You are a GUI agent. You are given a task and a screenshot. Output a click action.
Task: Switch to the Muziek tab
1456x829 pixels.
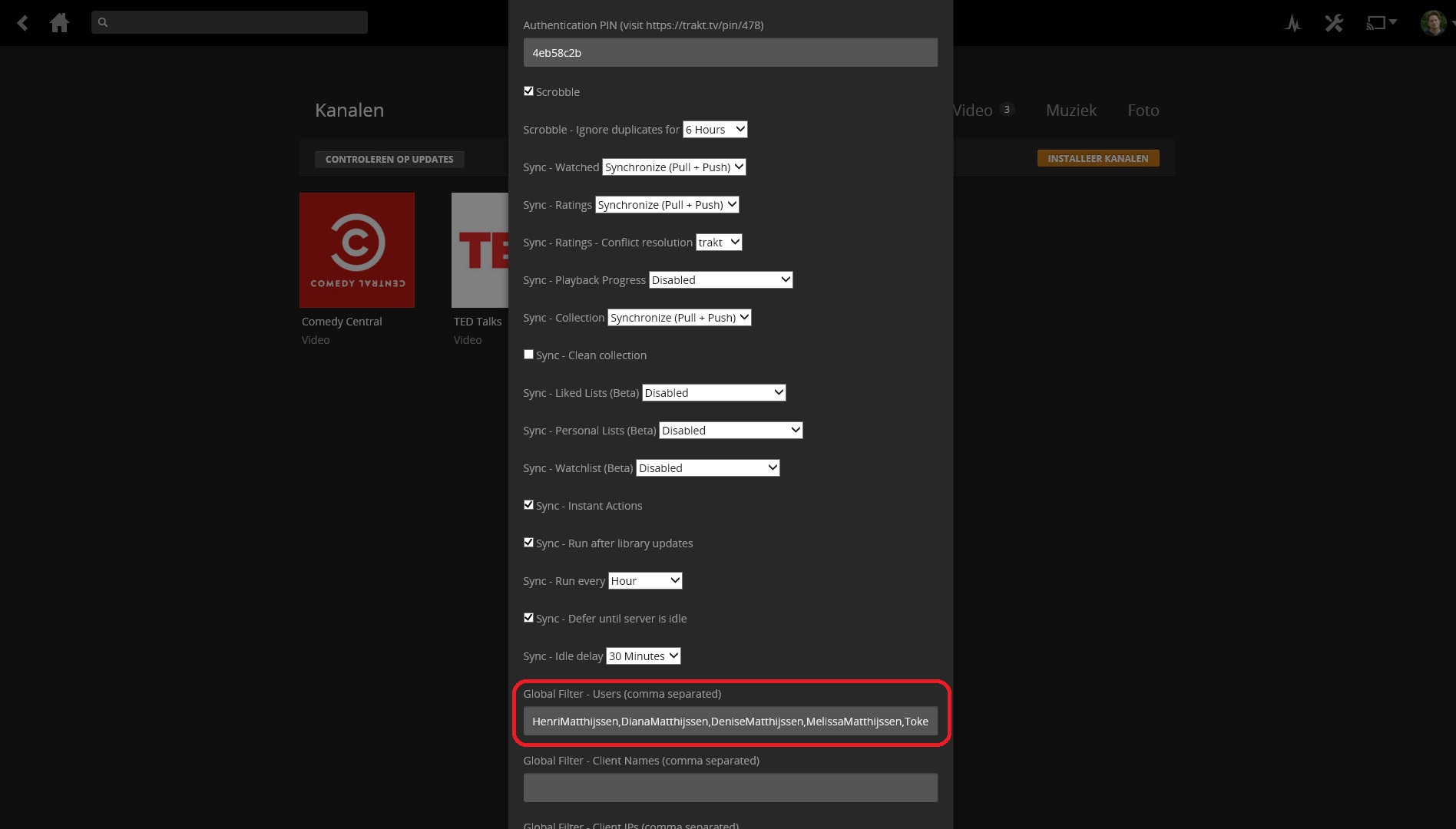click(x=1070, y=111)
